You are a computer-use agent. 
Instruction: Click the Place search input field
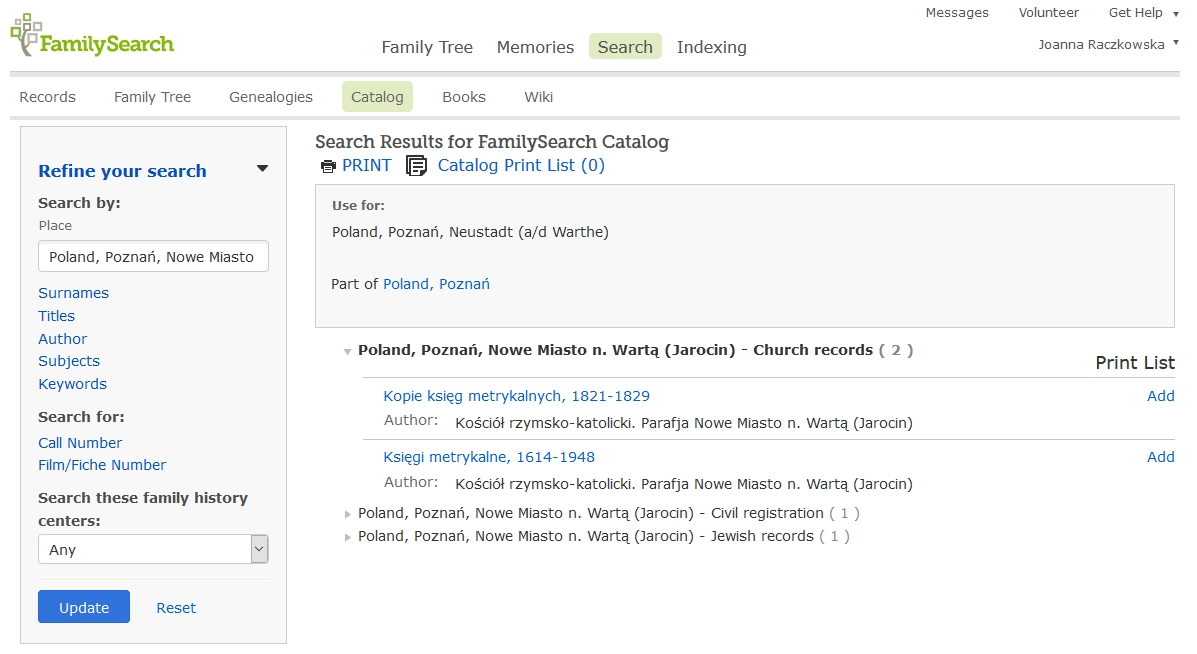pyautogui.click(x=153, y=257)
